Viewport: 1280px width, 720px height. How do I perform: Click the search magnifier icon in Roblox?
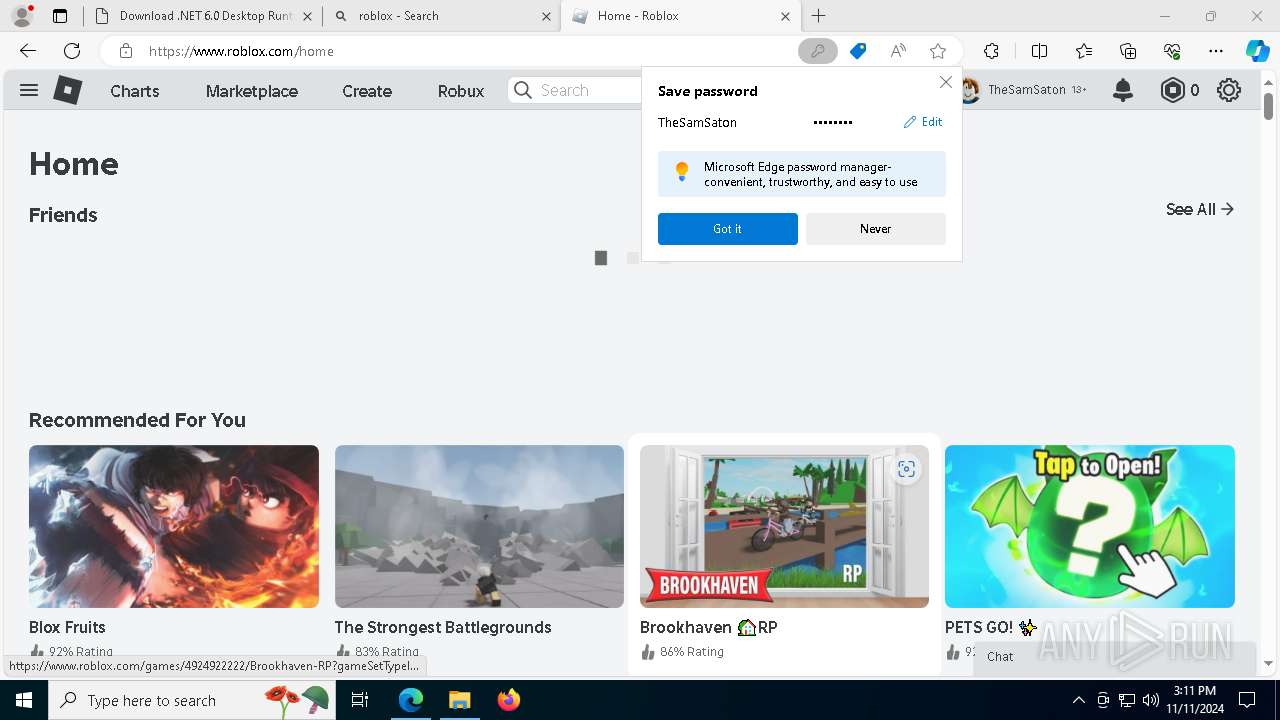click(523, 90)
